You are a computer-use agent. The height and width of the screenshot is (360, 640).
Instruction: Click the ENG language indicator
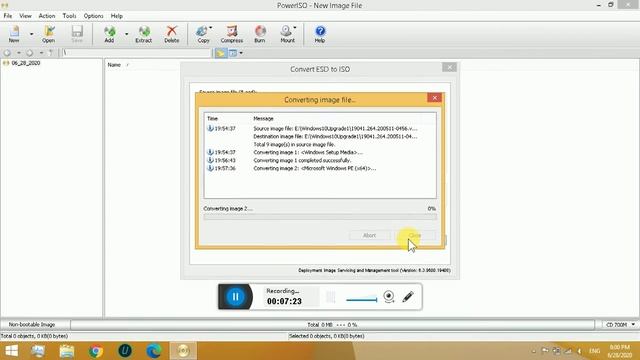(595, 351)
